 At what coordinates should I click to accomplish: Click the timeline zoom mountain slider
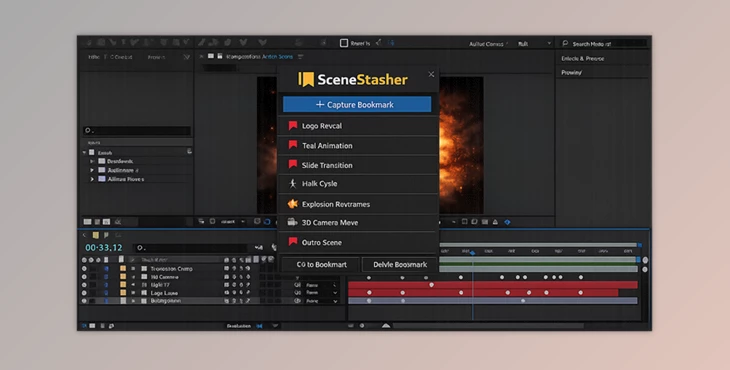pos(386,326)
